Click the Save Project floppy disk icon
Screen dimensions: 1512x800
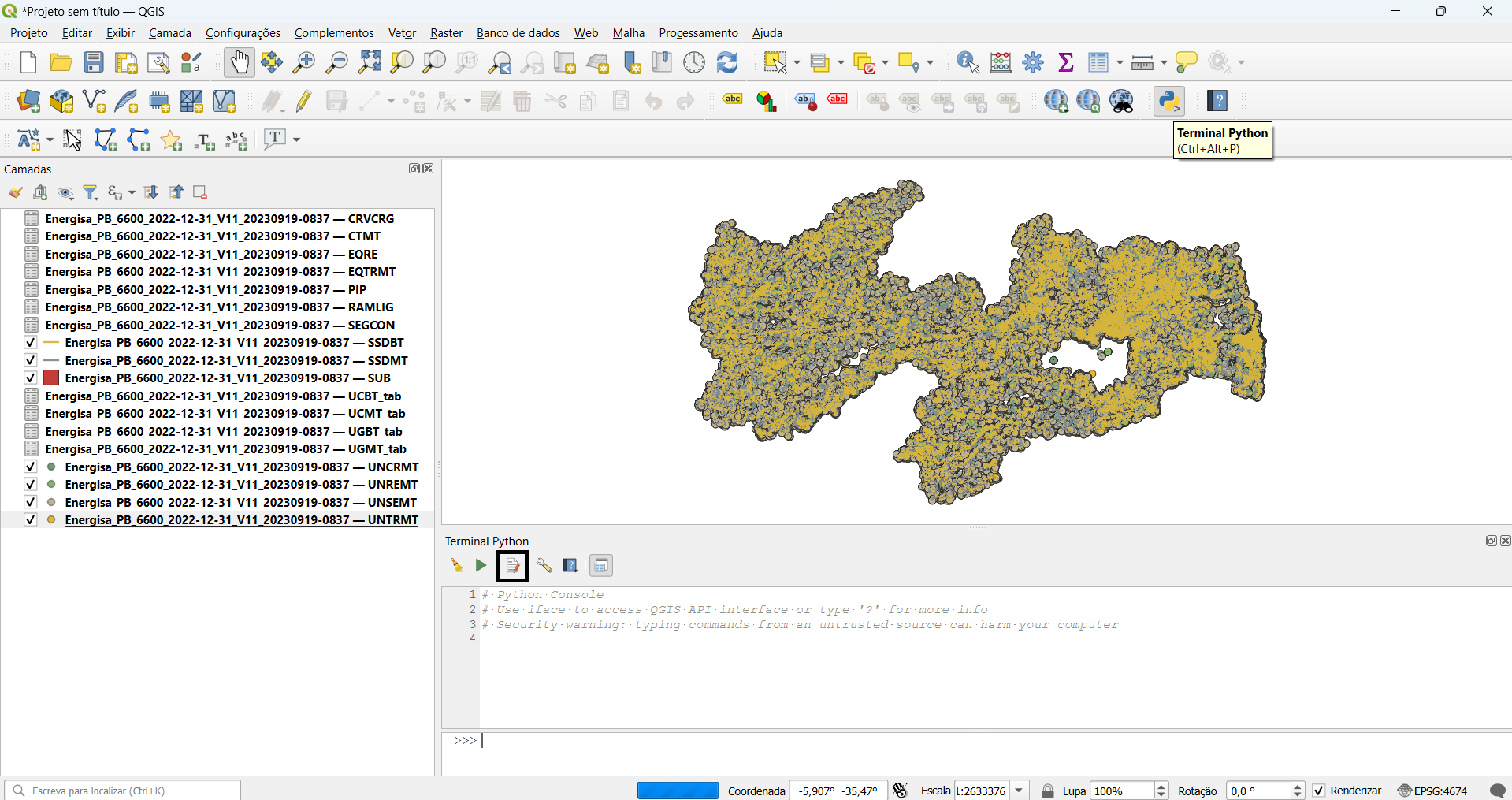point(94,62)
